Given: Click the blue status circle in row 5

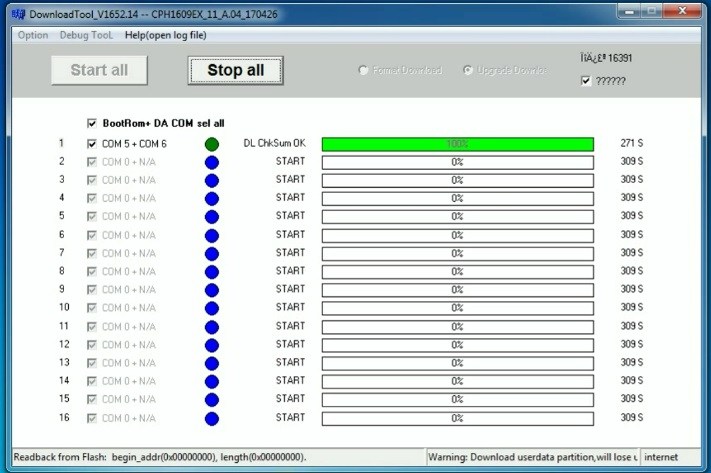Looking at the screenshot, I should pos(211,217).
